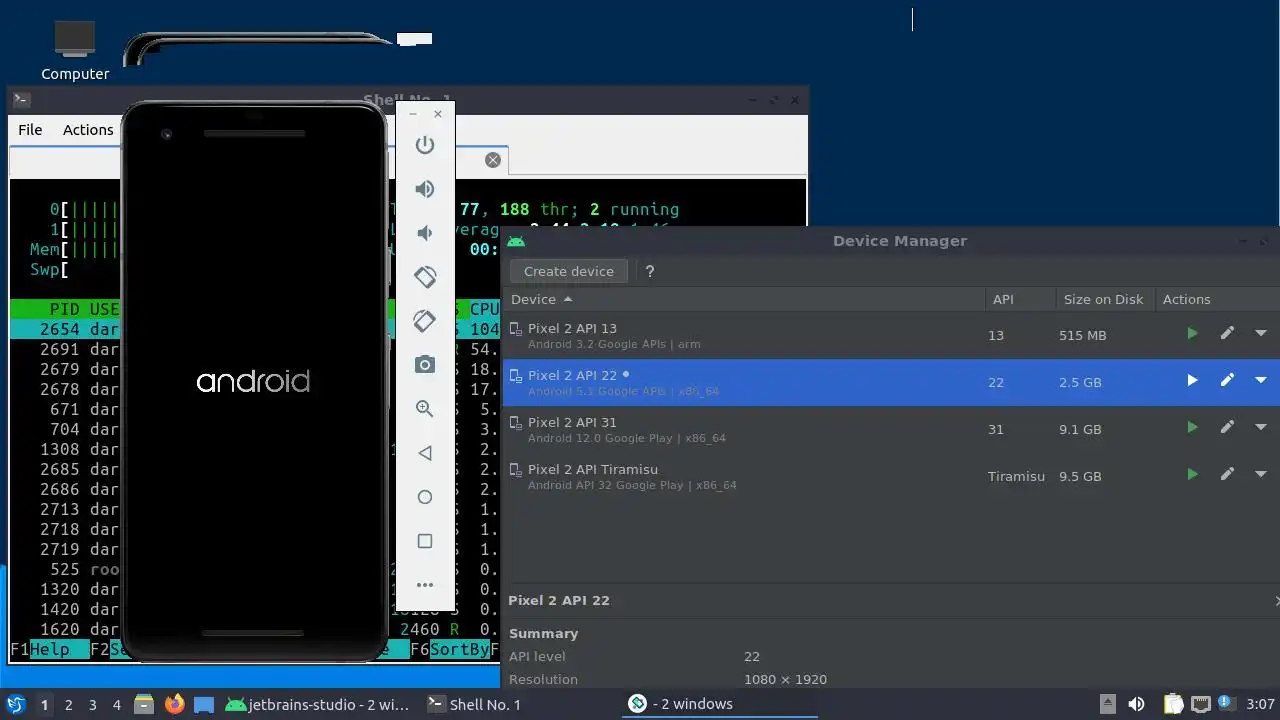Click the 'Resolution' label in device summary
This screenshot has width=1280, height=720.
[543, 679]
